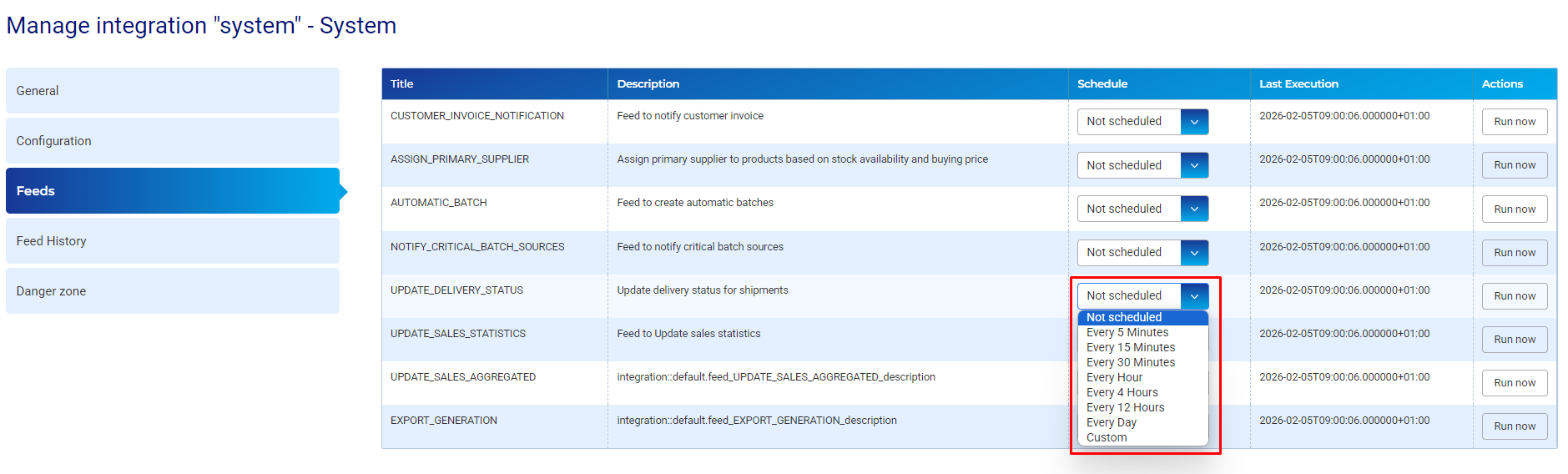
Task: Open schedule dropdown for CUSTOMER_INVOICE_NOTIFICATION feed
Action: tap(1142, 122)
